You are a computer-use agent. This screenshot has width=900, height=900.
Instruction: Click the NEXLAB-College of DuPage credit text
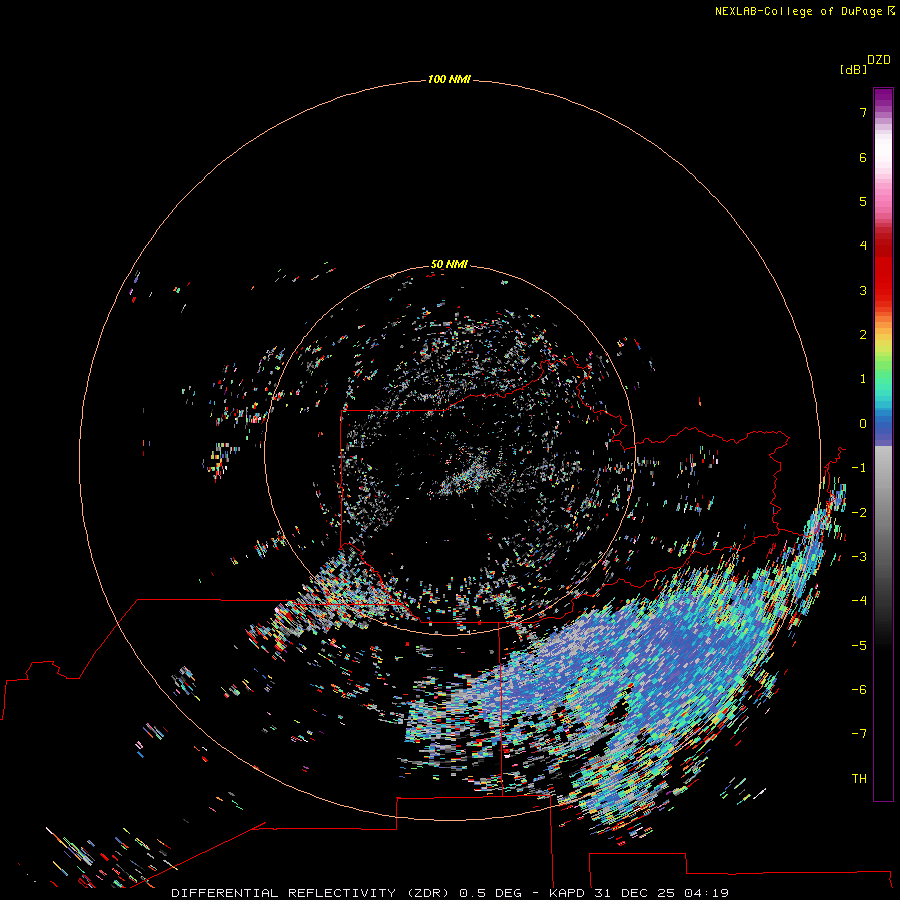click(x=799, y=11)
